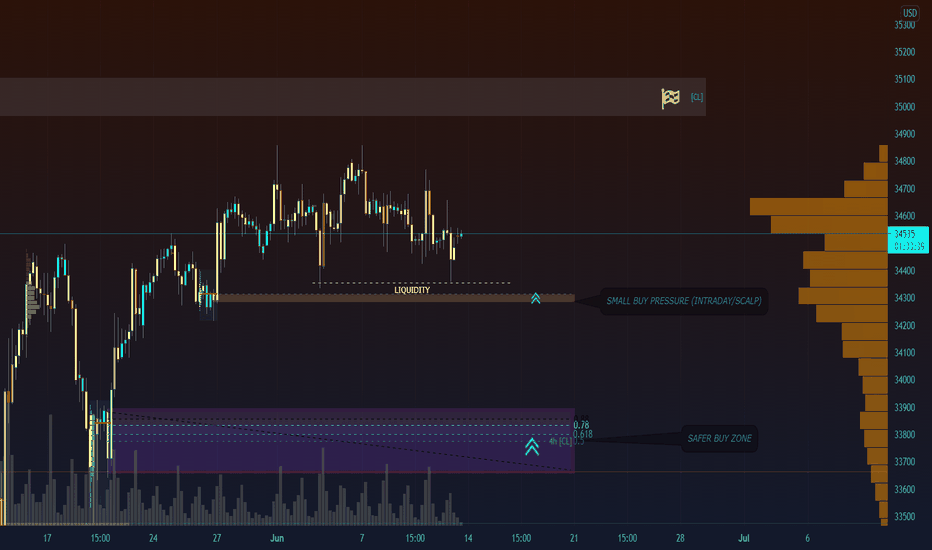Click the 34300 price axis label
This screenshot has width=932, height=550.
905,298
